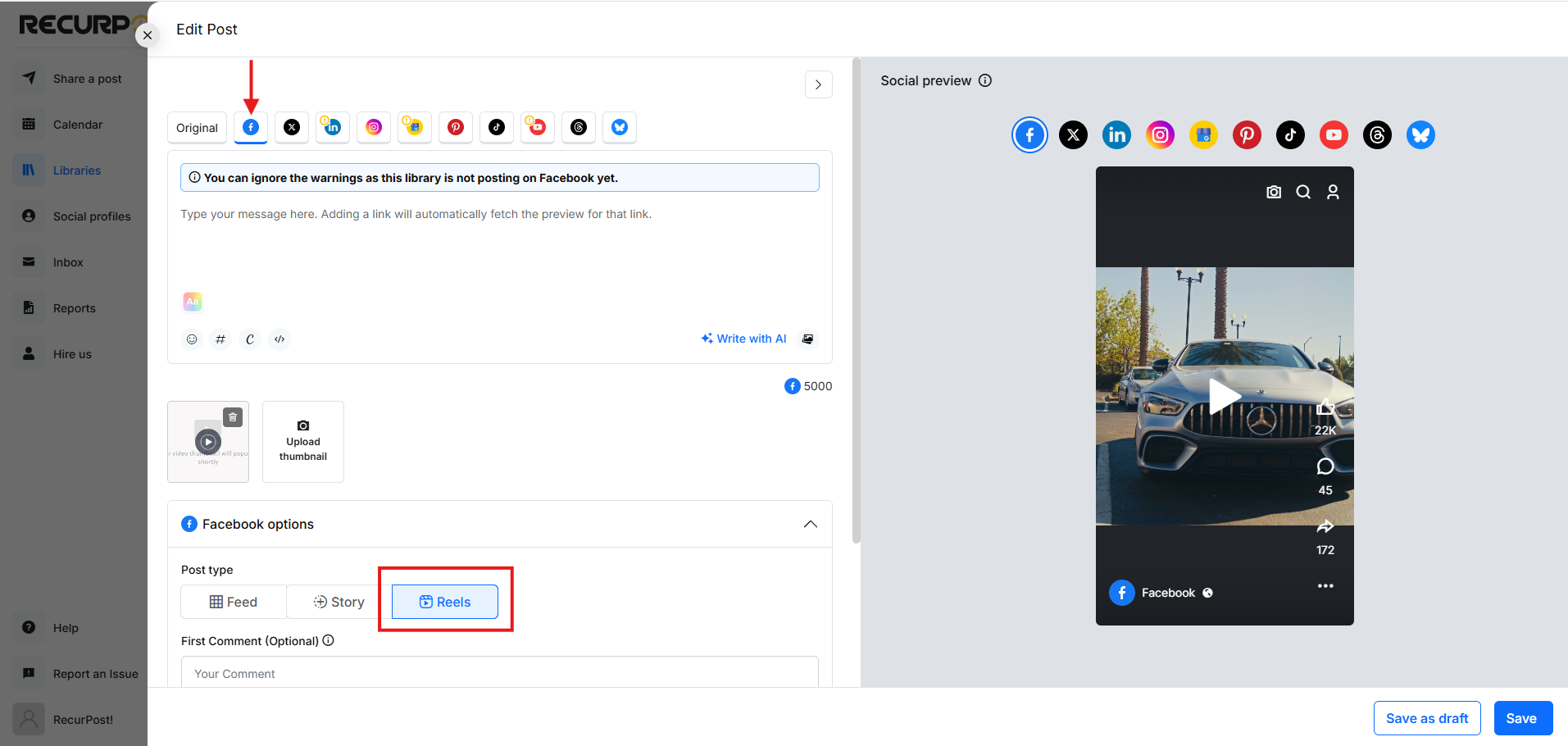Select Story post type
Screen dimensions: 1568x746
point(339,602)
